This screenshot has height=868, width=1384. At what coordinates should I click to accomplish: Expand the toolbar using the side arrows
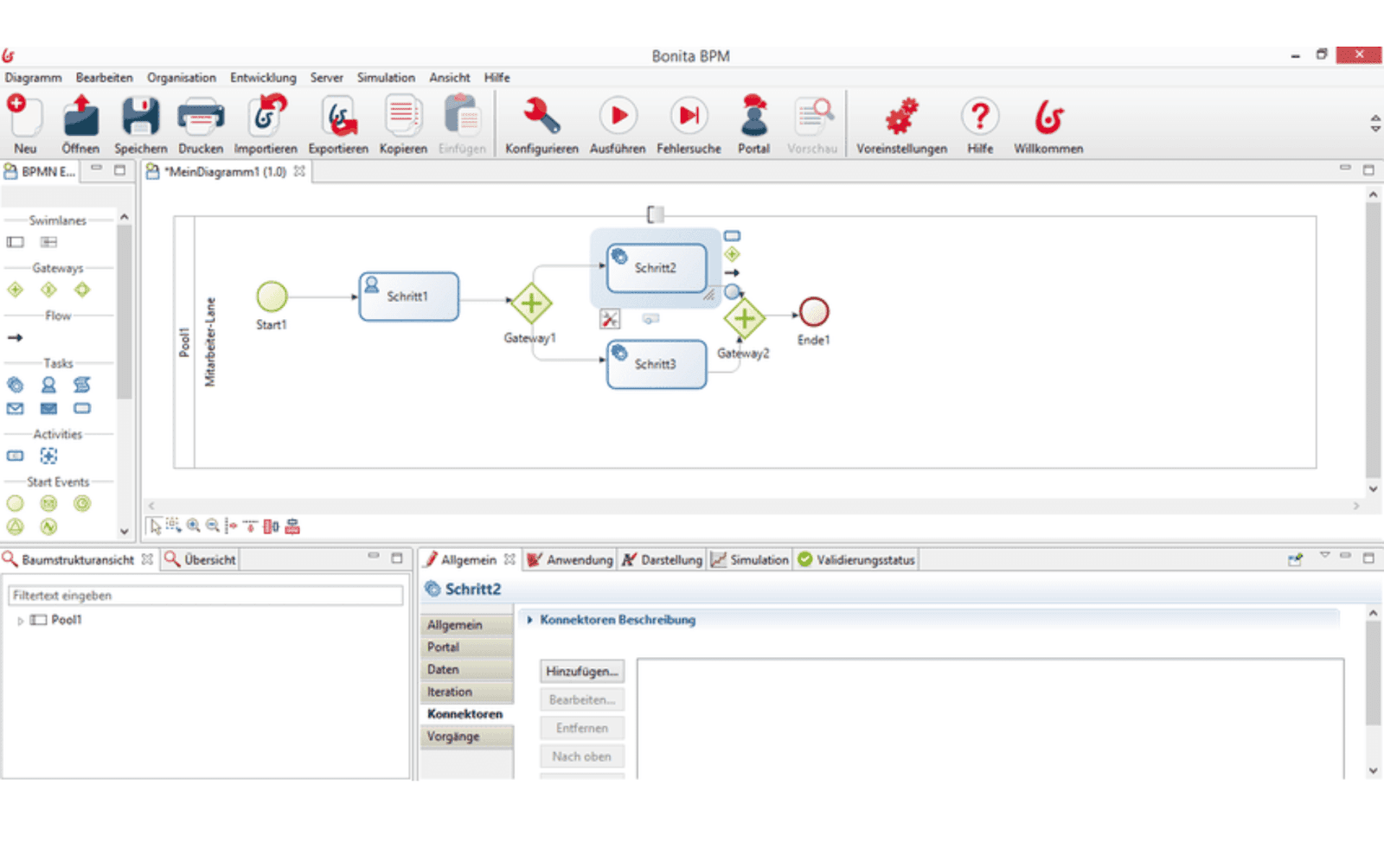[1375, 124]
